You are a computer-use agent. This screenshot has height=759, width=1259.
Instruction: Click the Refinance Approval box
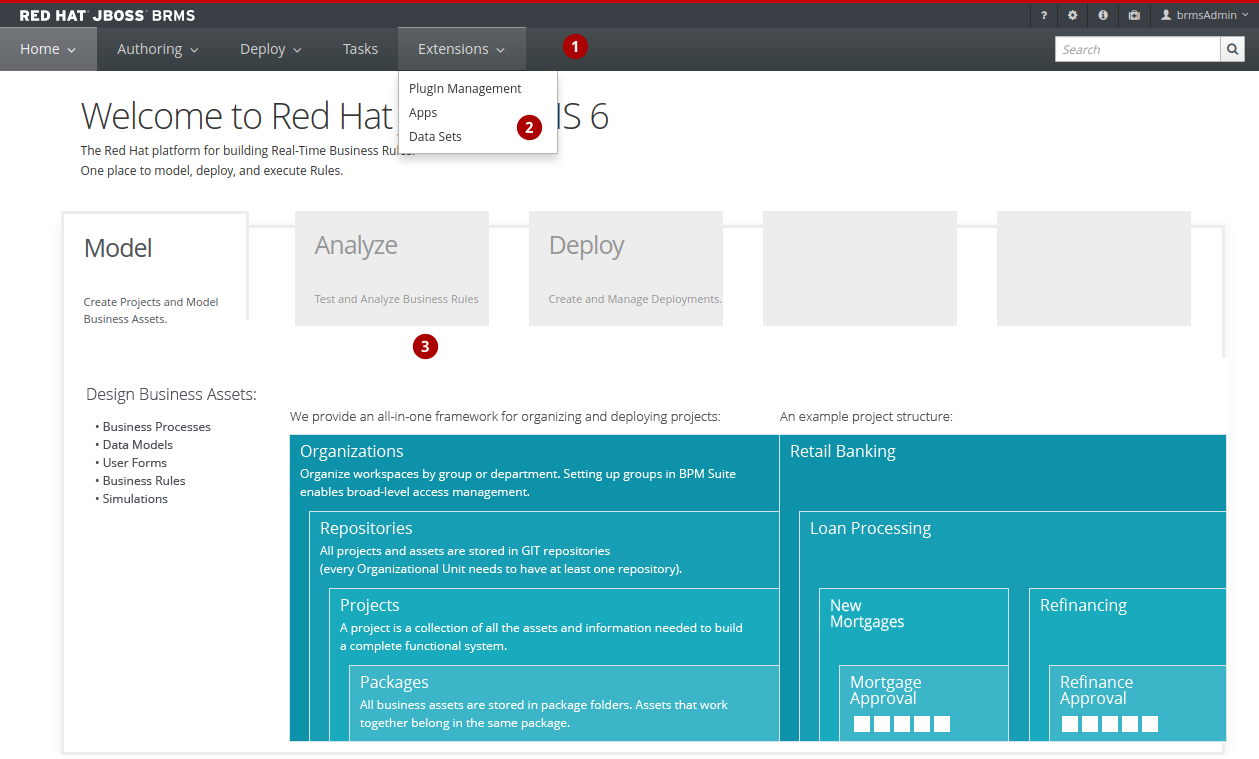coord(1137,703)
